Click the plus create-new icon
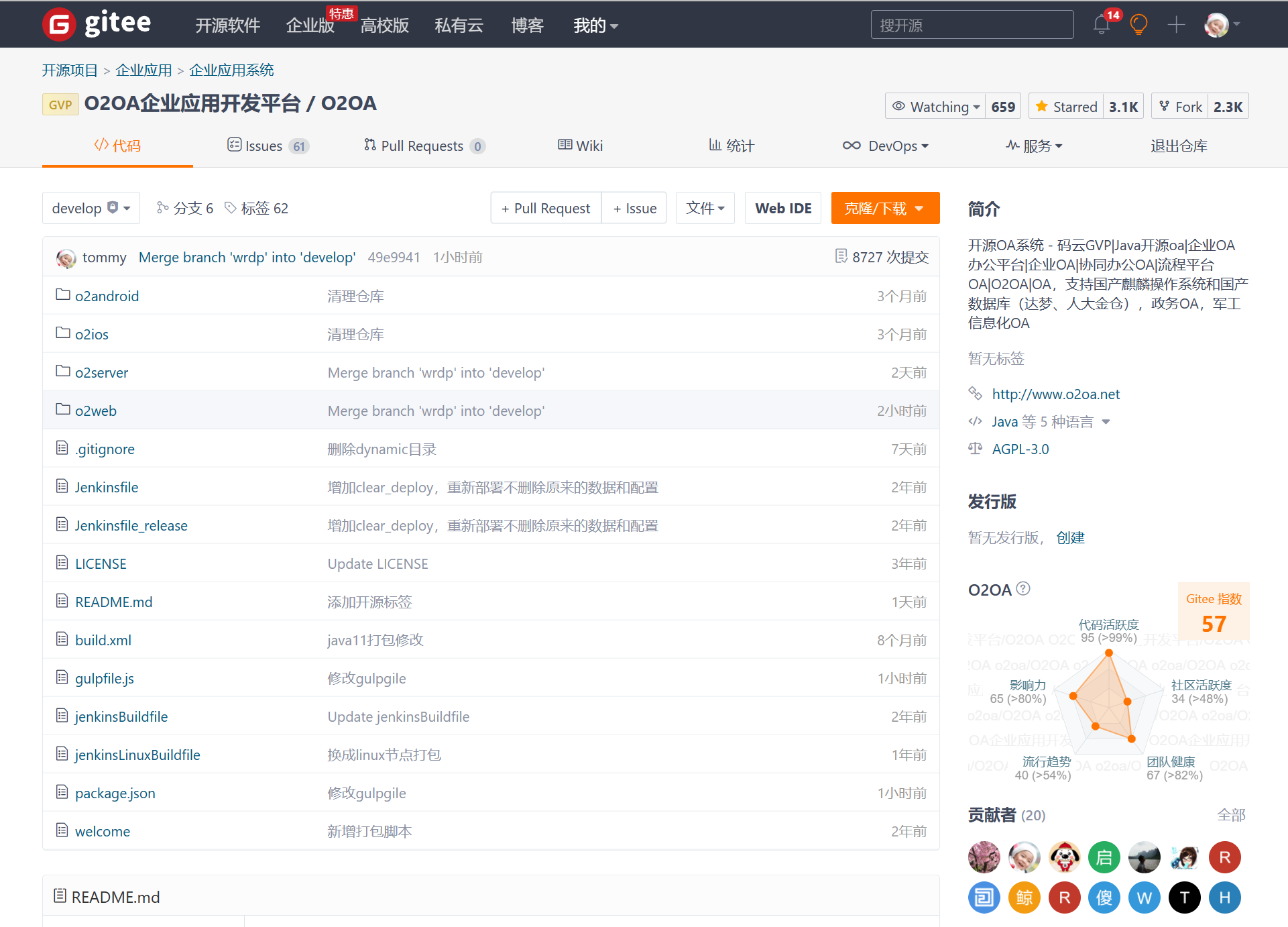Viewport: 1288px width, 927px height. pos(1176,25)
